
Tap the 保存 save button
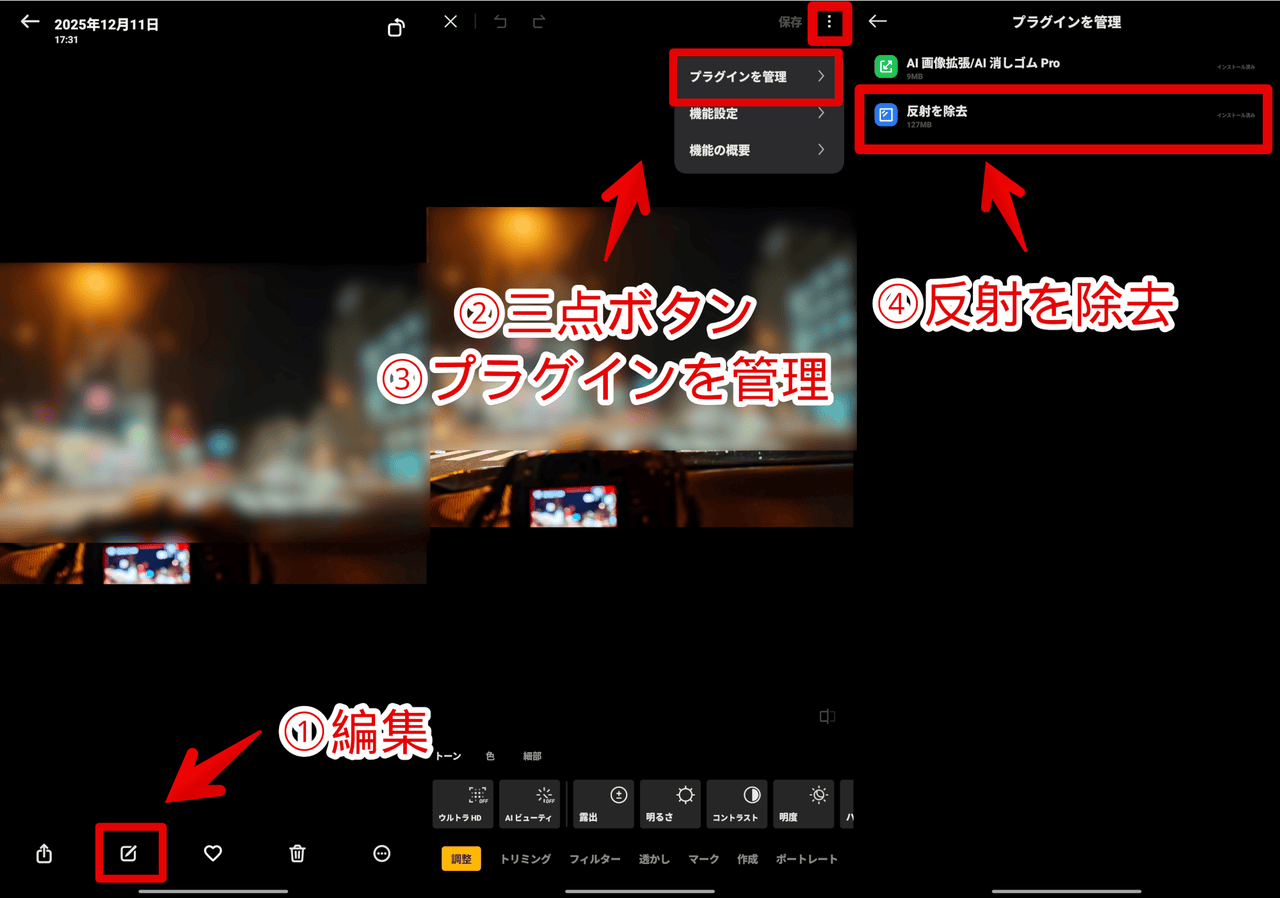(789, 21)
